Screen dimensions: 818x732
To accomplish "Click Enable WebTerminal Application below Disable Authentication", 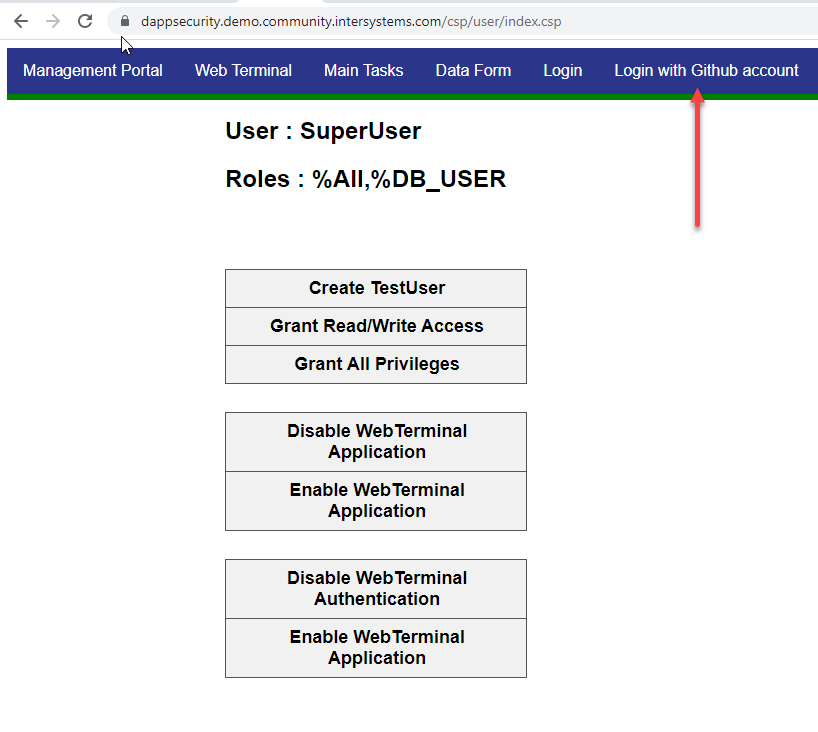I will (376, 647).
